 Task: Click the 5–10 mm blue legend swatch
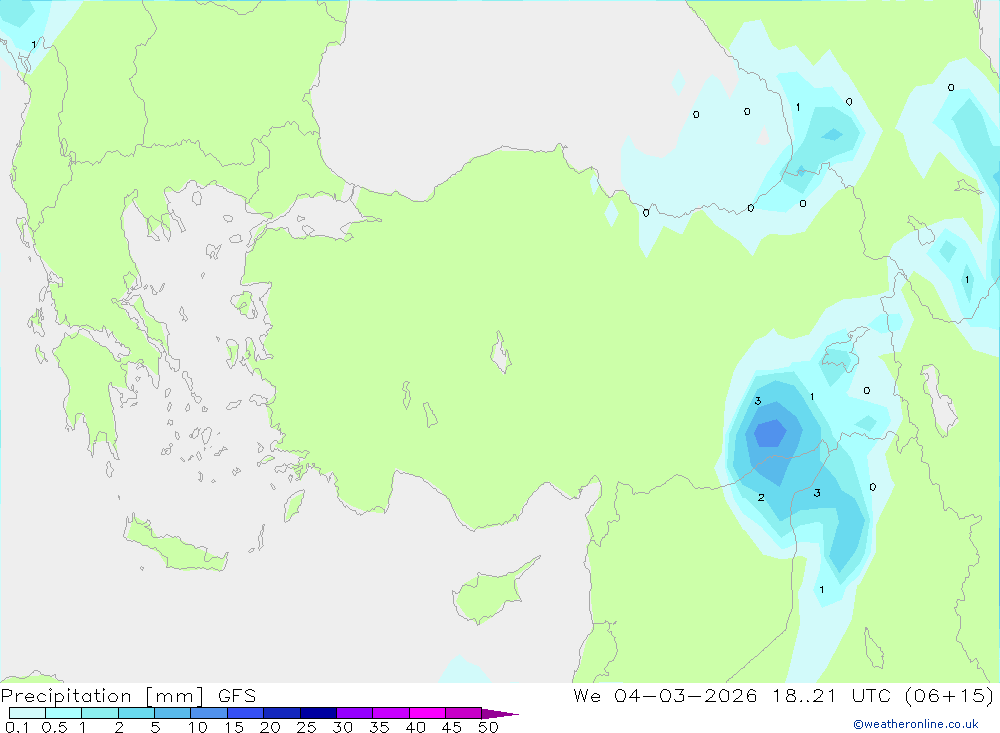(173, 713)
